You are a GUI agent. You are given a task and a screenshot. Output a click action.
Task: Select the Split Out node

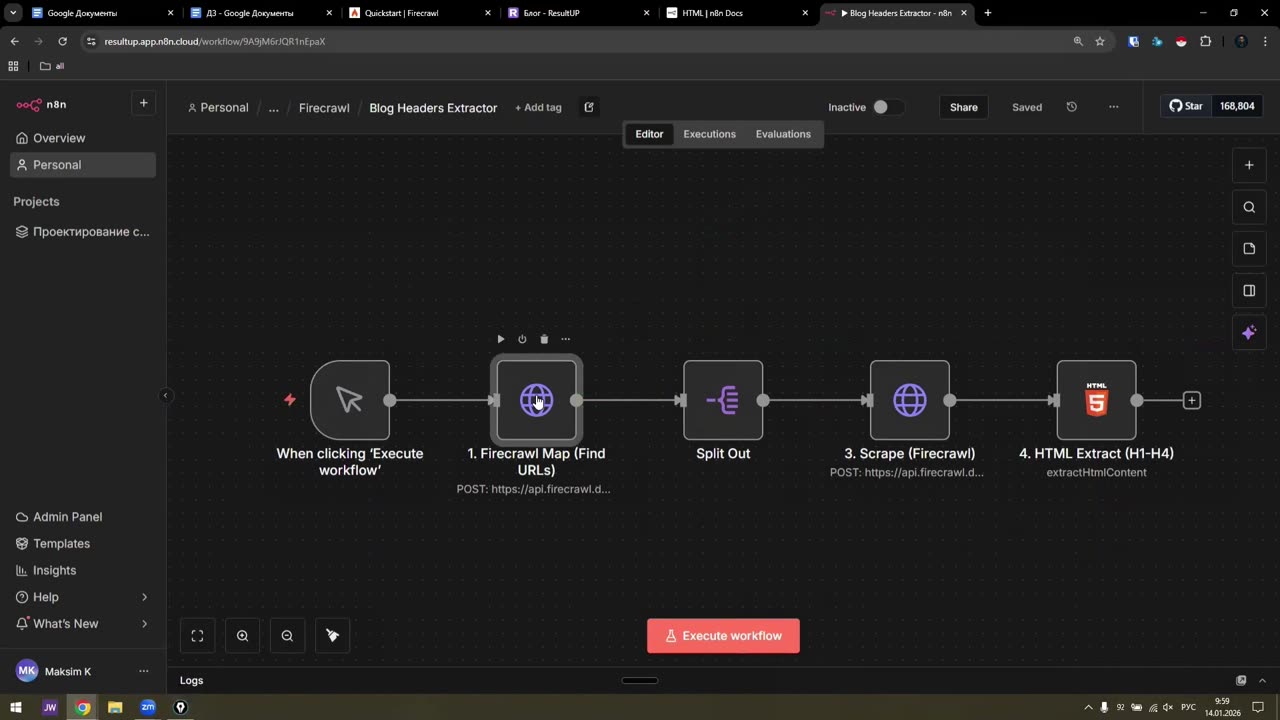click(723, 400)
